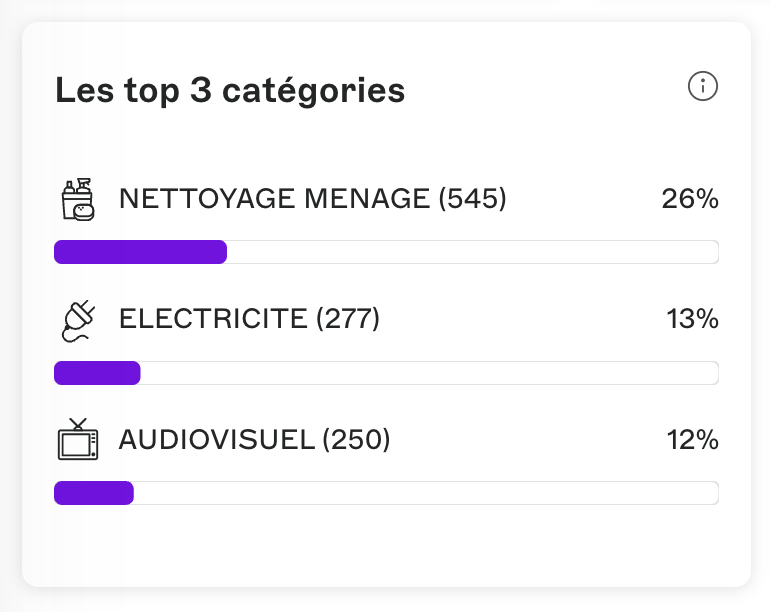The width and height of the screenshot is (770, 612).
Task: Click the empty part of the Electricite bar
Action: pos(430,373)
